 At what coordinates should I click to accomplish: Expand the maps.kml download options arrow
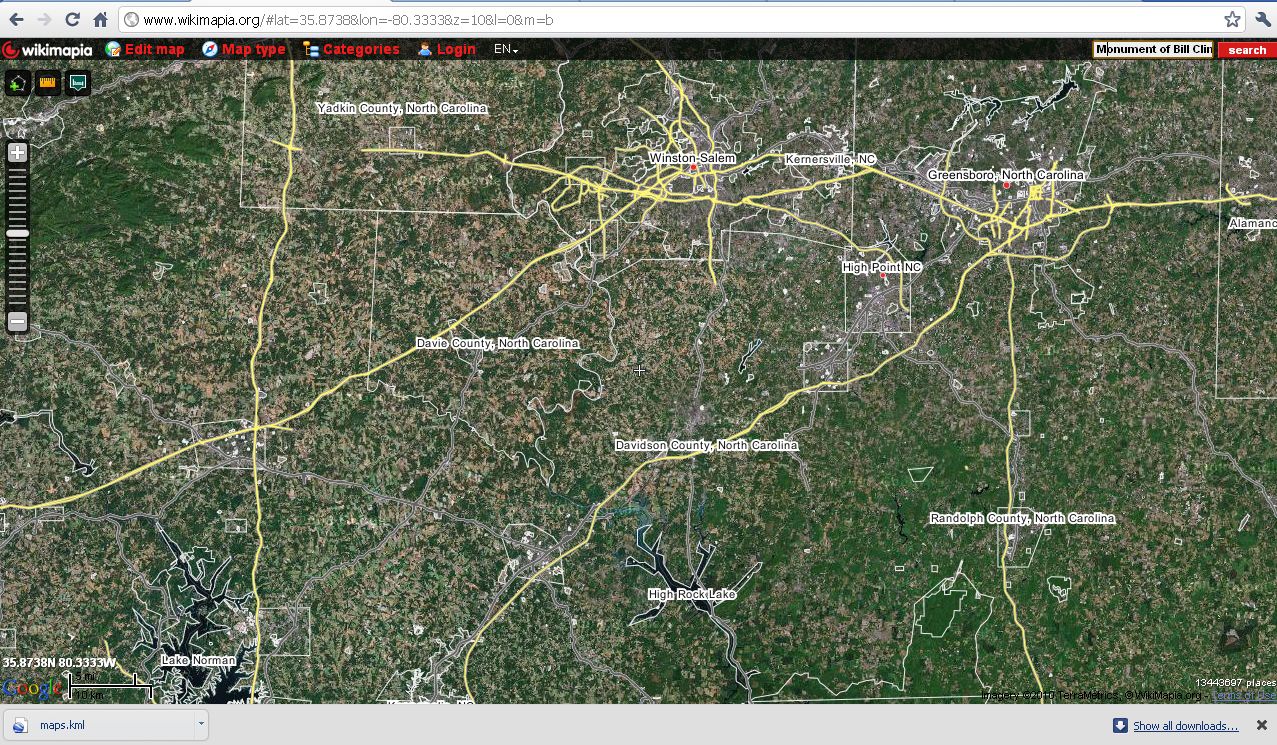[x=201, y=724]
